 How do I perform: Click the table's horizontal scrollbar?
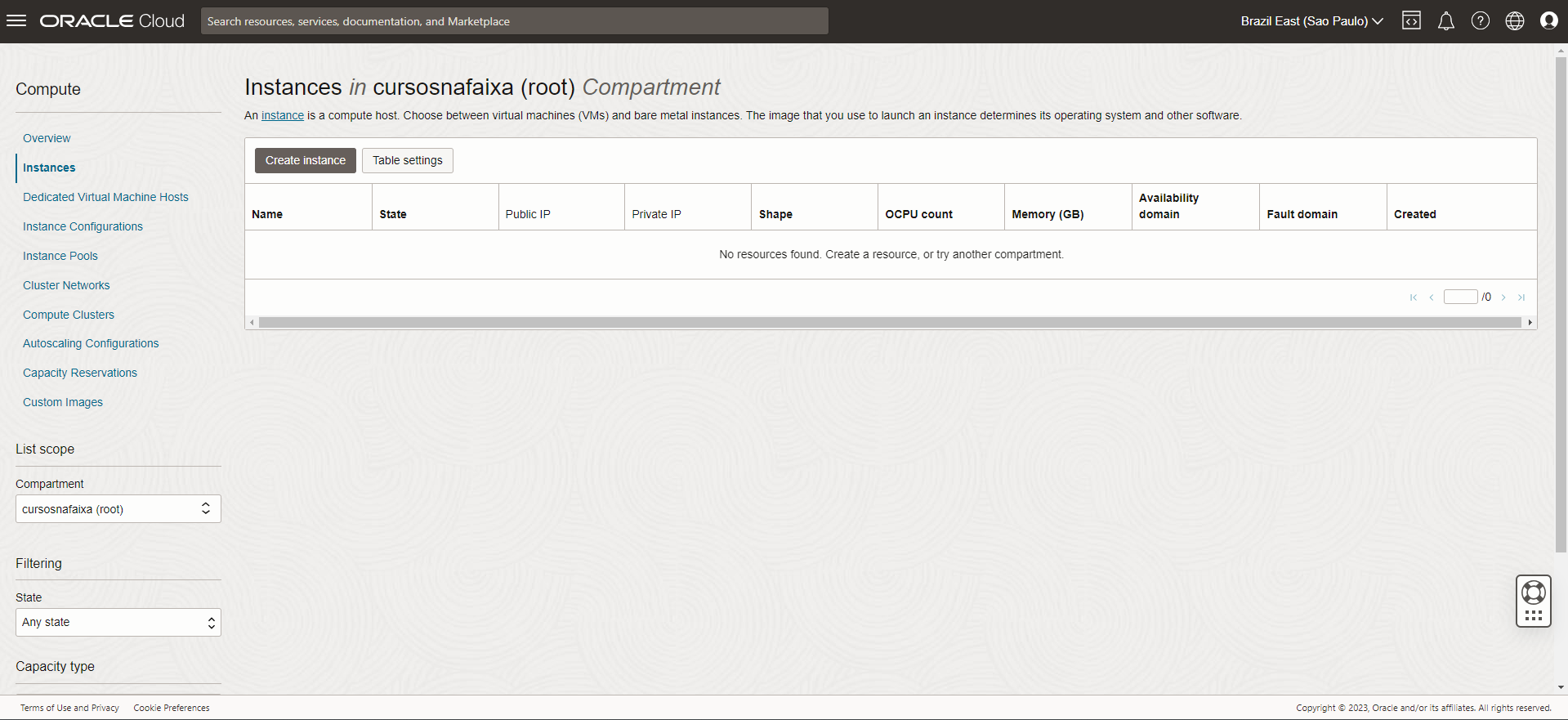(x=890, y=323)
